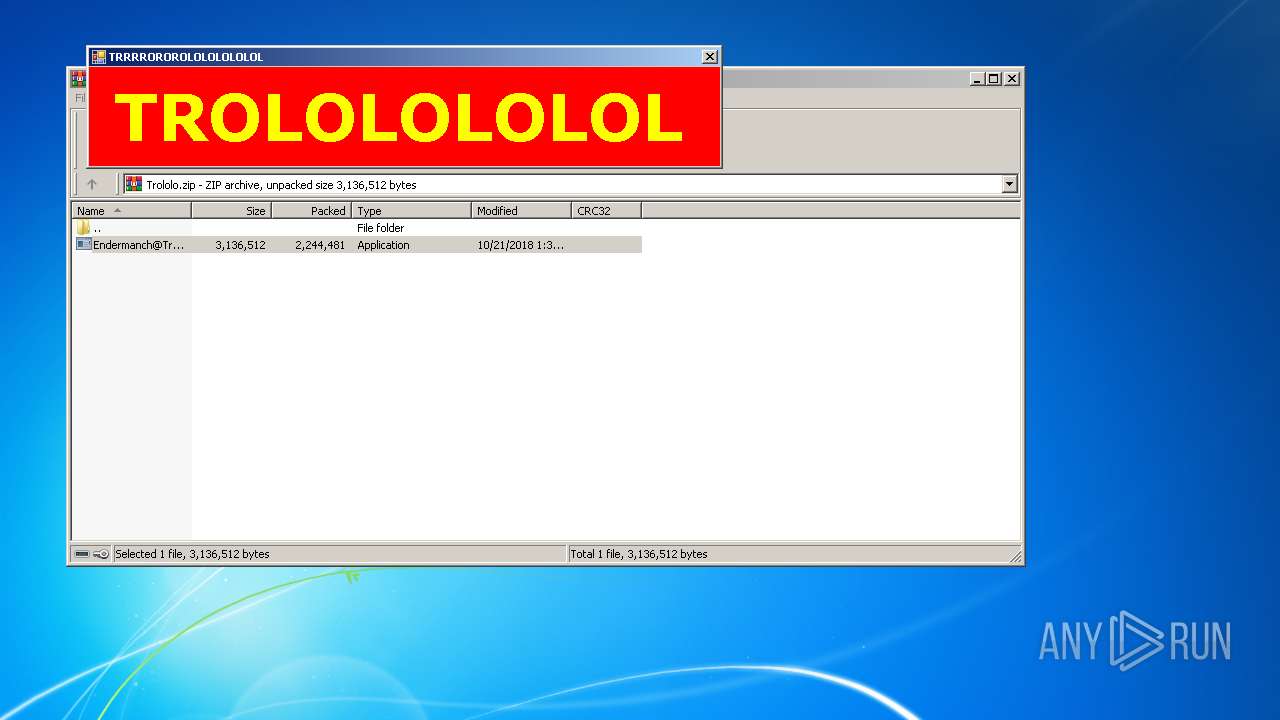
Task: Sort files by Modified column
Action: tap(521, 211)
